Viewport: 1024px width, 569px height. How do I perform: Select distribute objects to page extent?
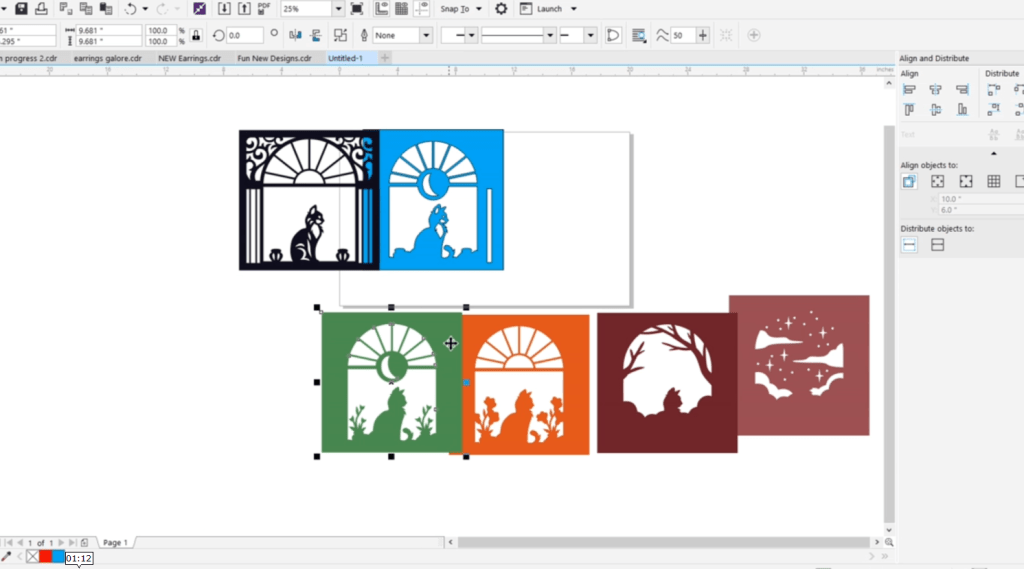[x=937, y=244]
